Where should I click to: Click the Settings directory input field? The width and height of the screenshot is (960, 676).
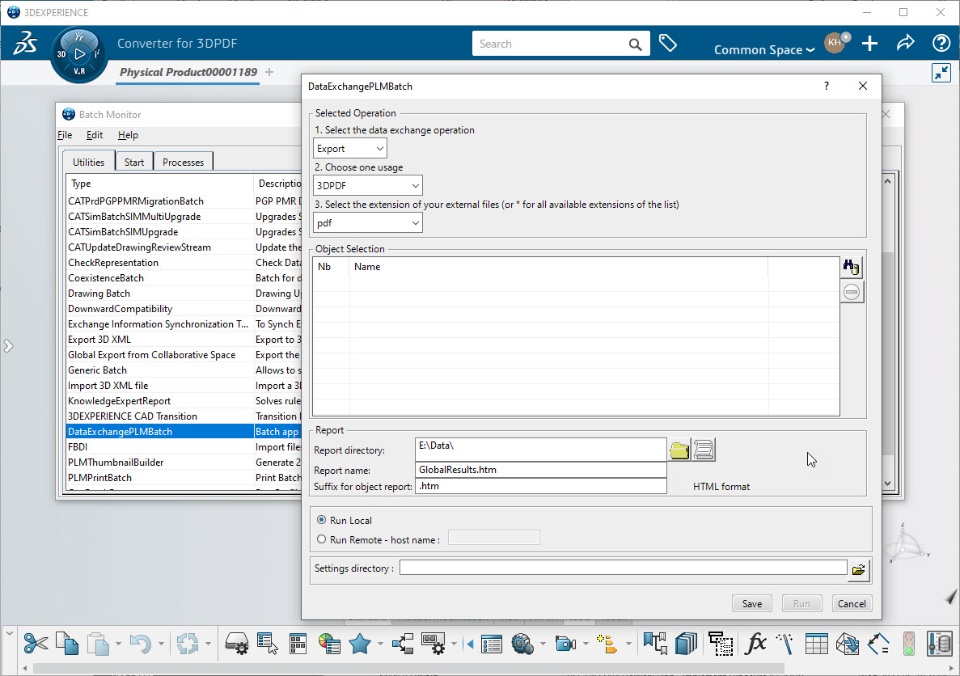623,568
